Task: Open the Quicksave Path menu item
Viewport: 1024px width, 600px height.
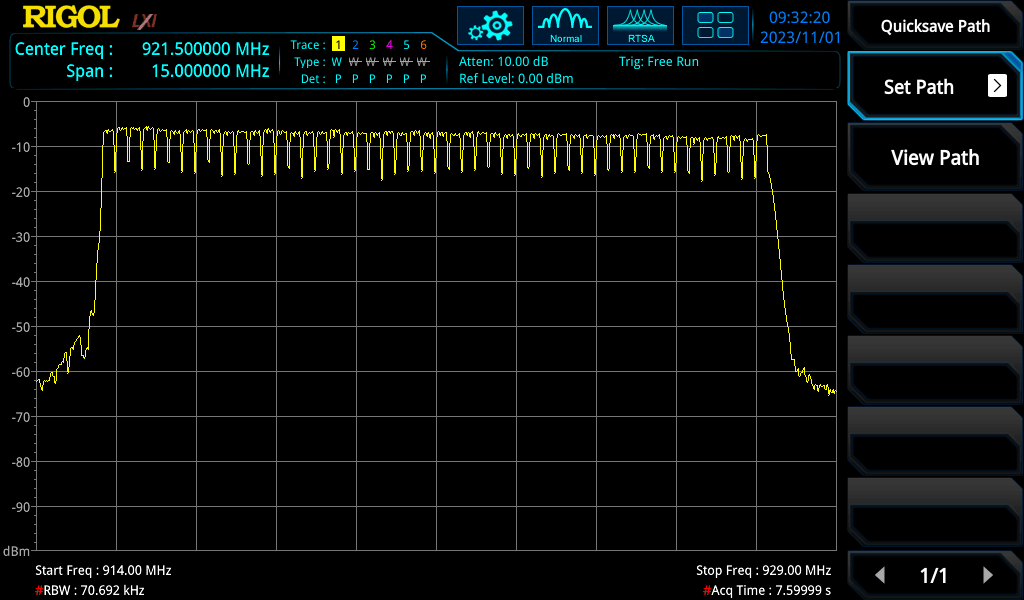Action: click(x=935, y=26)
